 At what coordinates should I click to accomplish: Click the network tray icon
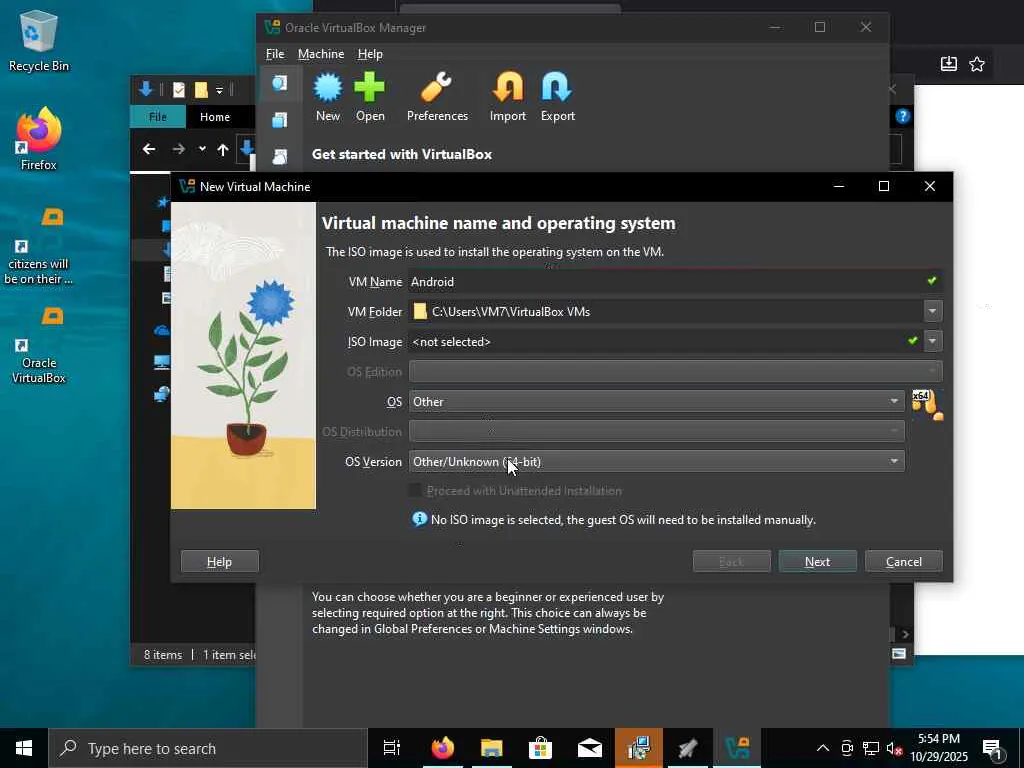(871, 748)
